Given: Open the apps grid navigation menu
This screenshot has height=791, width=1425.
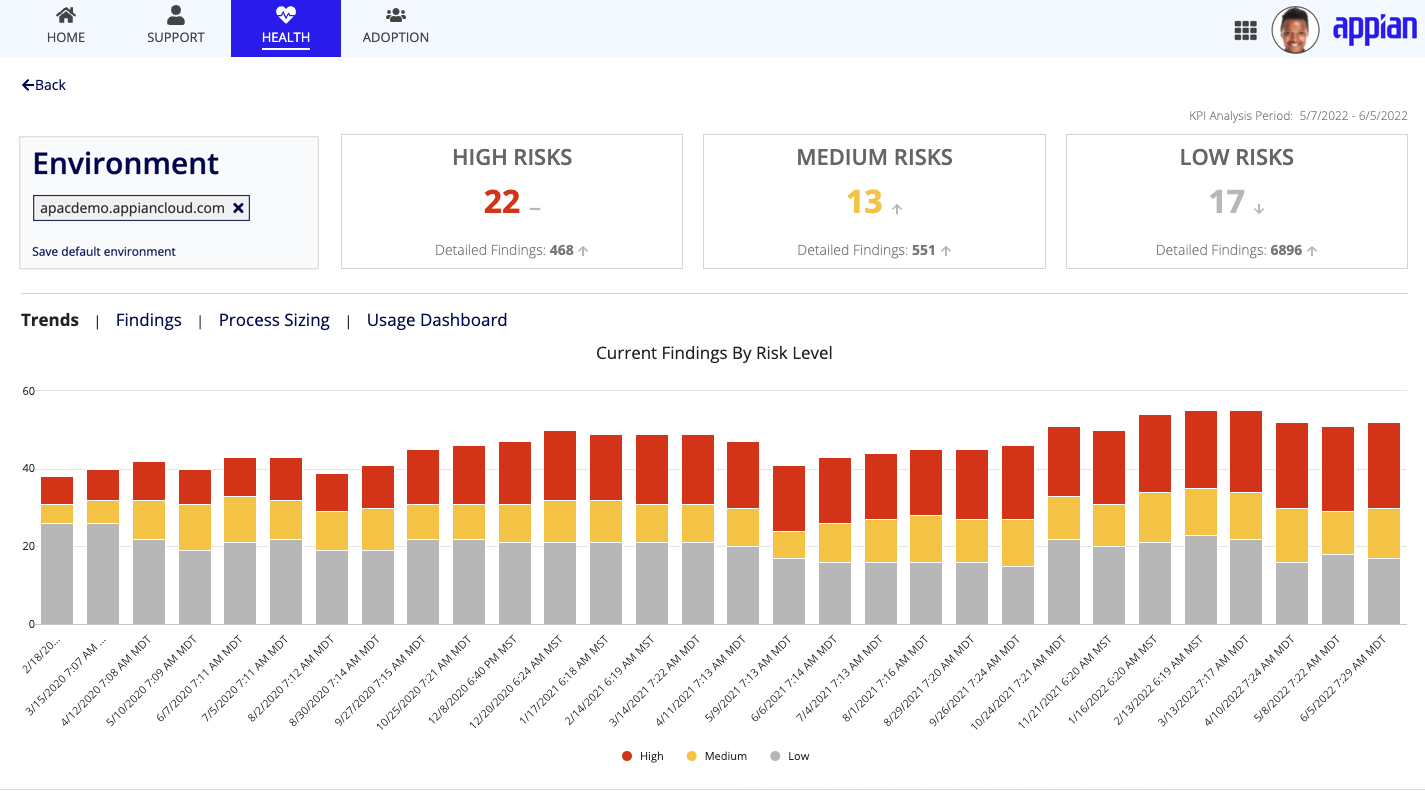Looking at the screenshot, I should coord(1245,31).
